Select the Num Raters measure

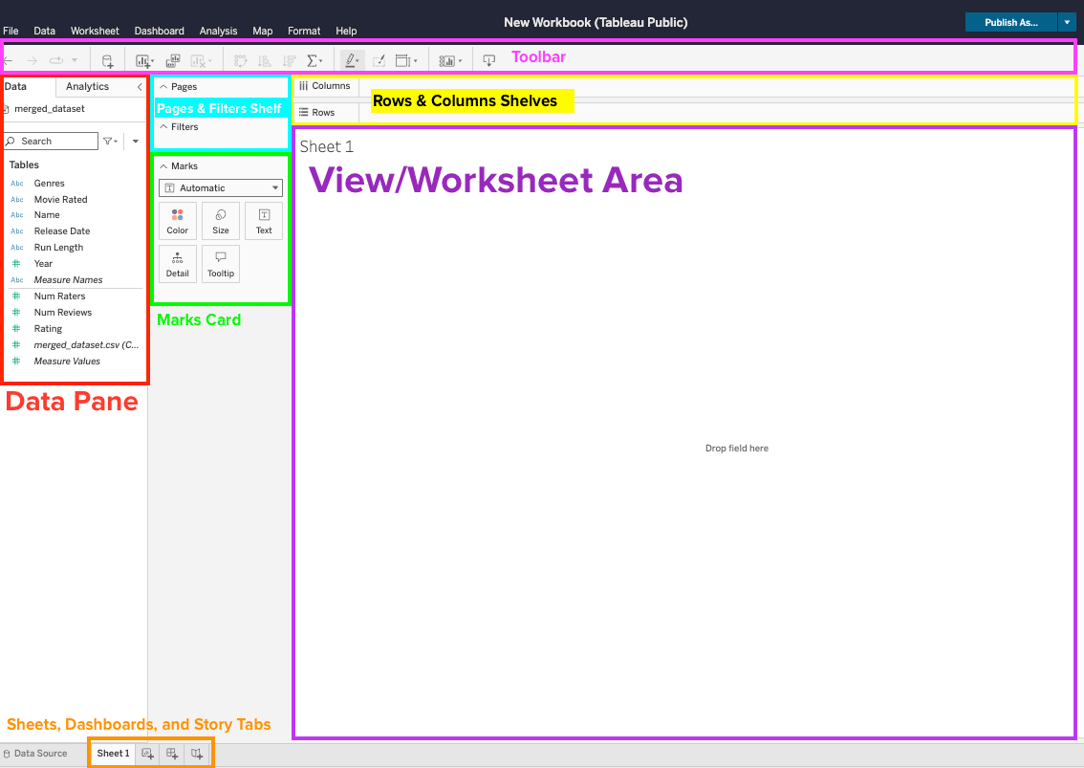pos(59,296)
